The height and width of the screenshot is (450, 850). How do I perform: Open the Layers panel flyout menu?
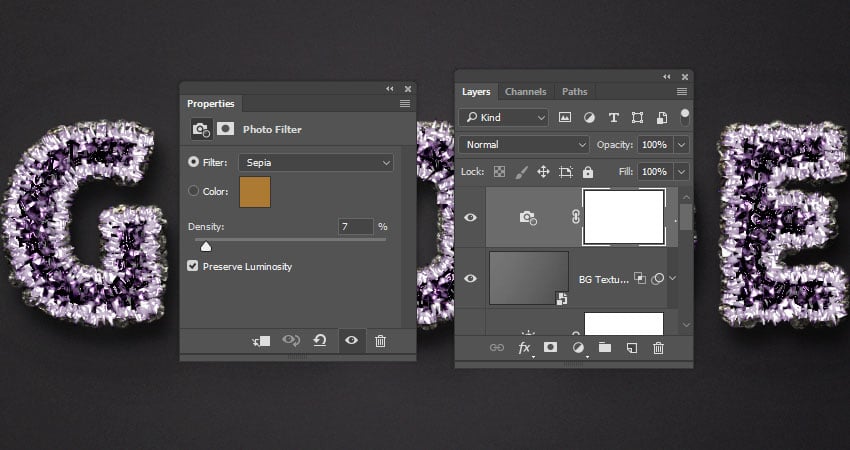[682, 92]
